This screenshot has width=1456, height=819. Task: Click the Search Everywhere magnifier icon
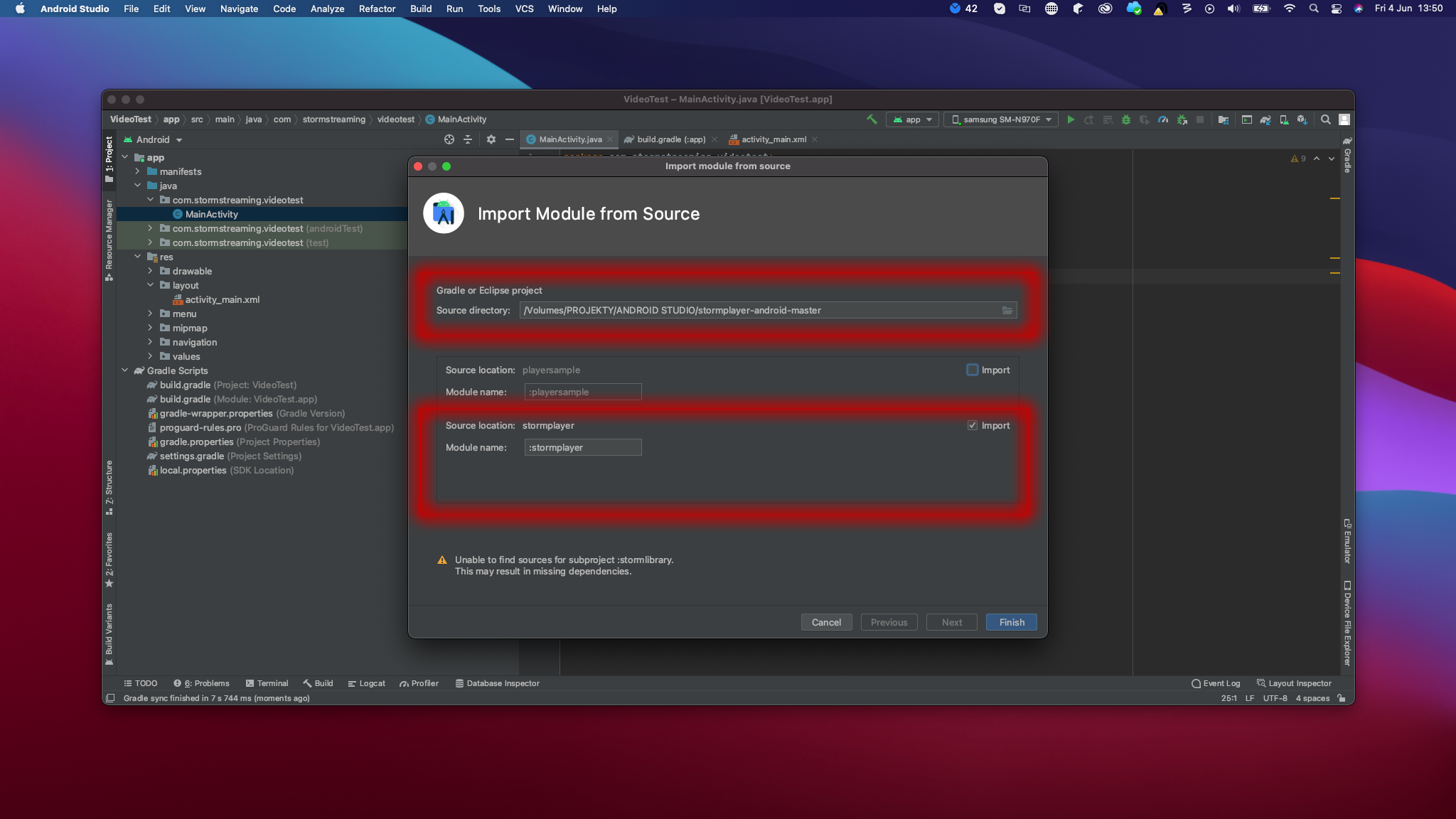(x=1326, y=119)
